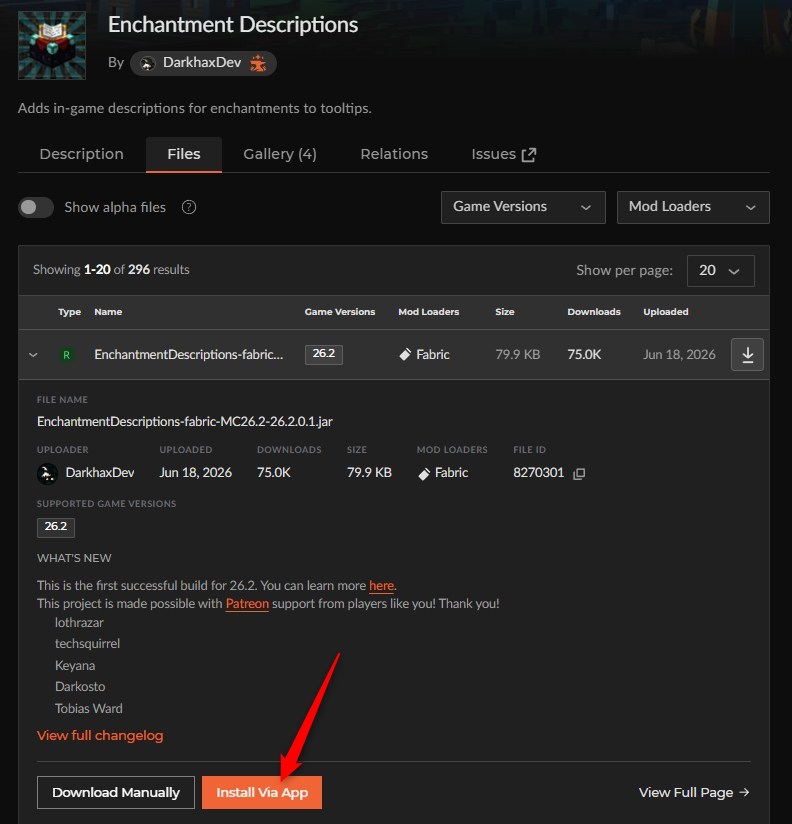Click the Install Via App button

coord(262,792)
